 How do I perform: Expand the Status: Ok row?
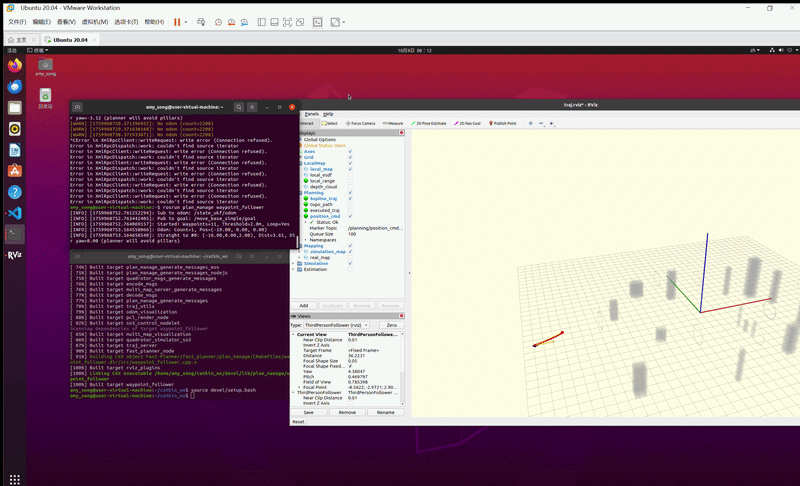306,222
